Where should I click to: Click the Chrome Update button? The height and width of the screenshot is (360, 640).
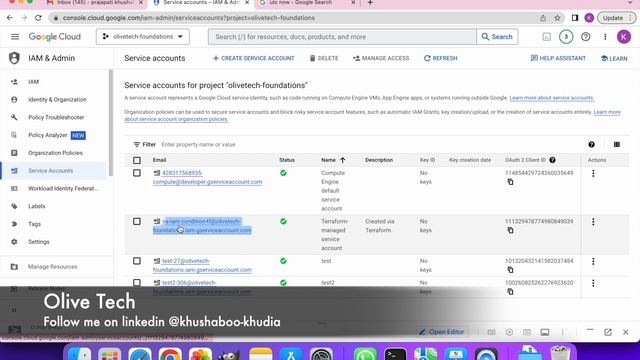(616, 18)
